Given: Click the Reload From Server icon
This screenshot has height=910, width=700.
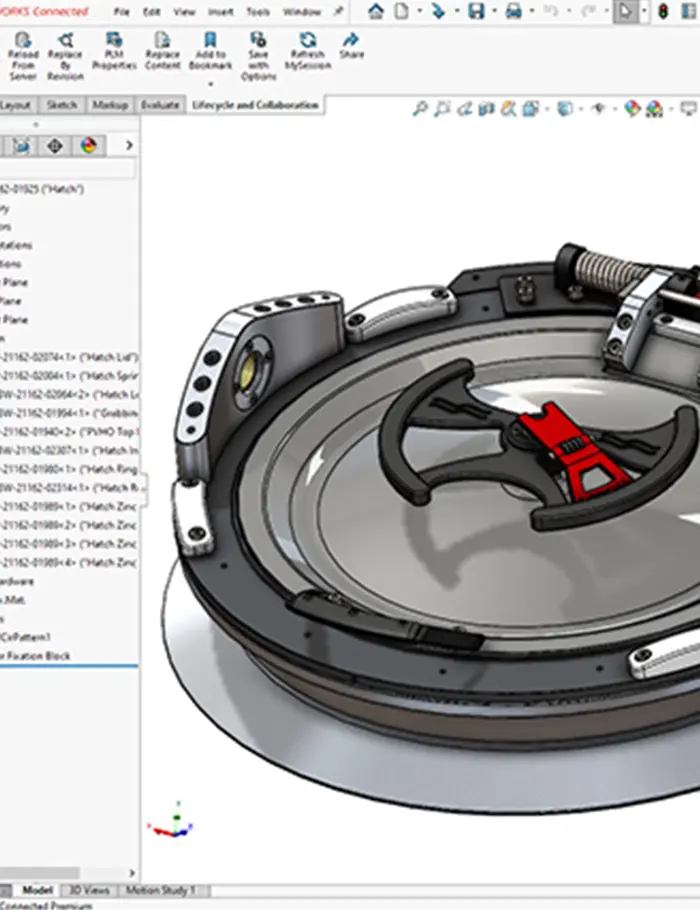Looking at the screenshot, I should pos(23,40).
